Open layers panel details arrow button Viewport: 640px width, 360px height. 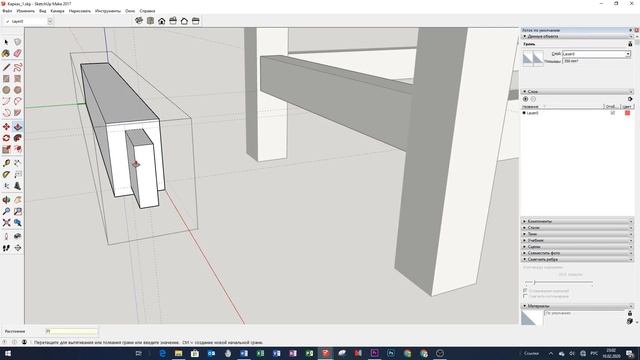(x=630, y=99)
